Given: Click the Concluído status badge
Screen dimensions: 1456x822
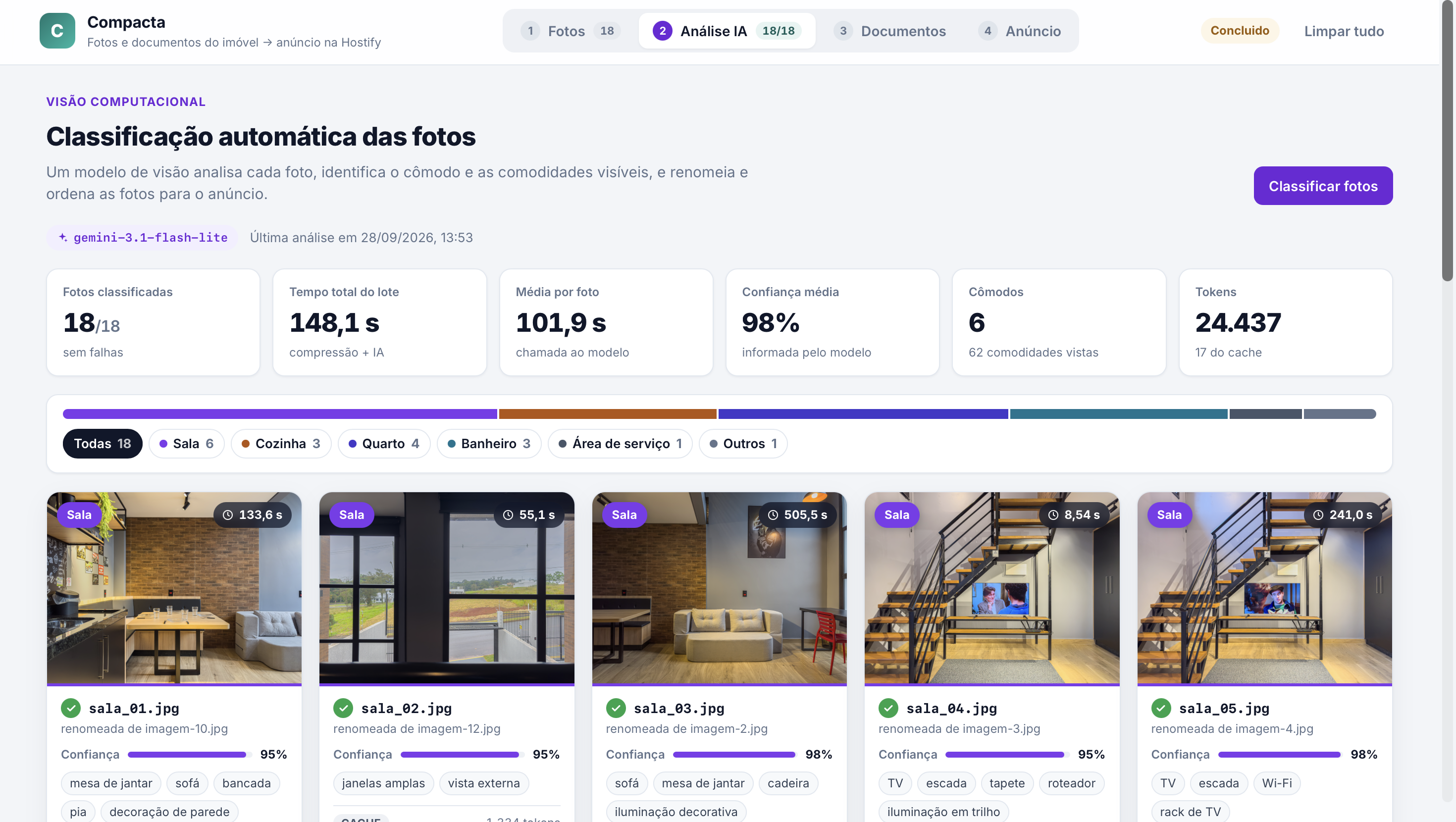Looking at the screenshot, I should point(1240,31).
